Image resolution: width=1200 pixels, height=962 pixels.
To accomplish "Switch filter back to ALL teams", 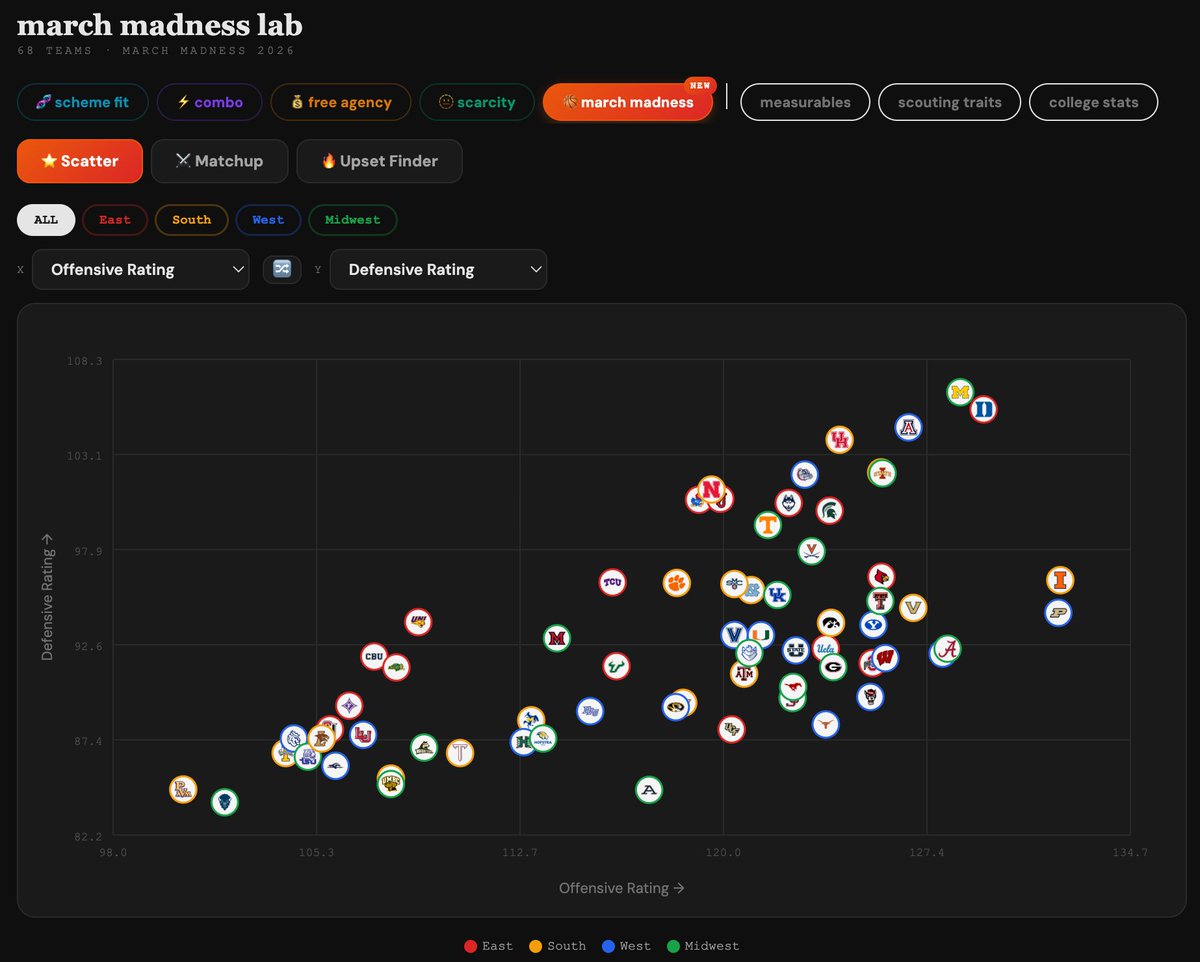I will pyautogui.click(x=46, y=220).
